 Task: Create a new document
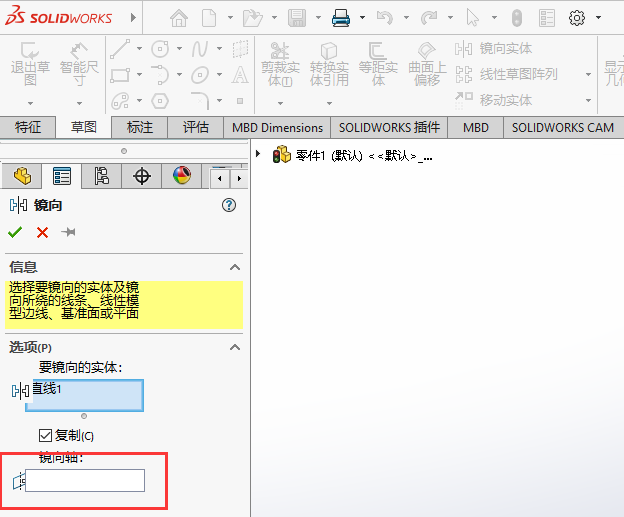[209, 18]
